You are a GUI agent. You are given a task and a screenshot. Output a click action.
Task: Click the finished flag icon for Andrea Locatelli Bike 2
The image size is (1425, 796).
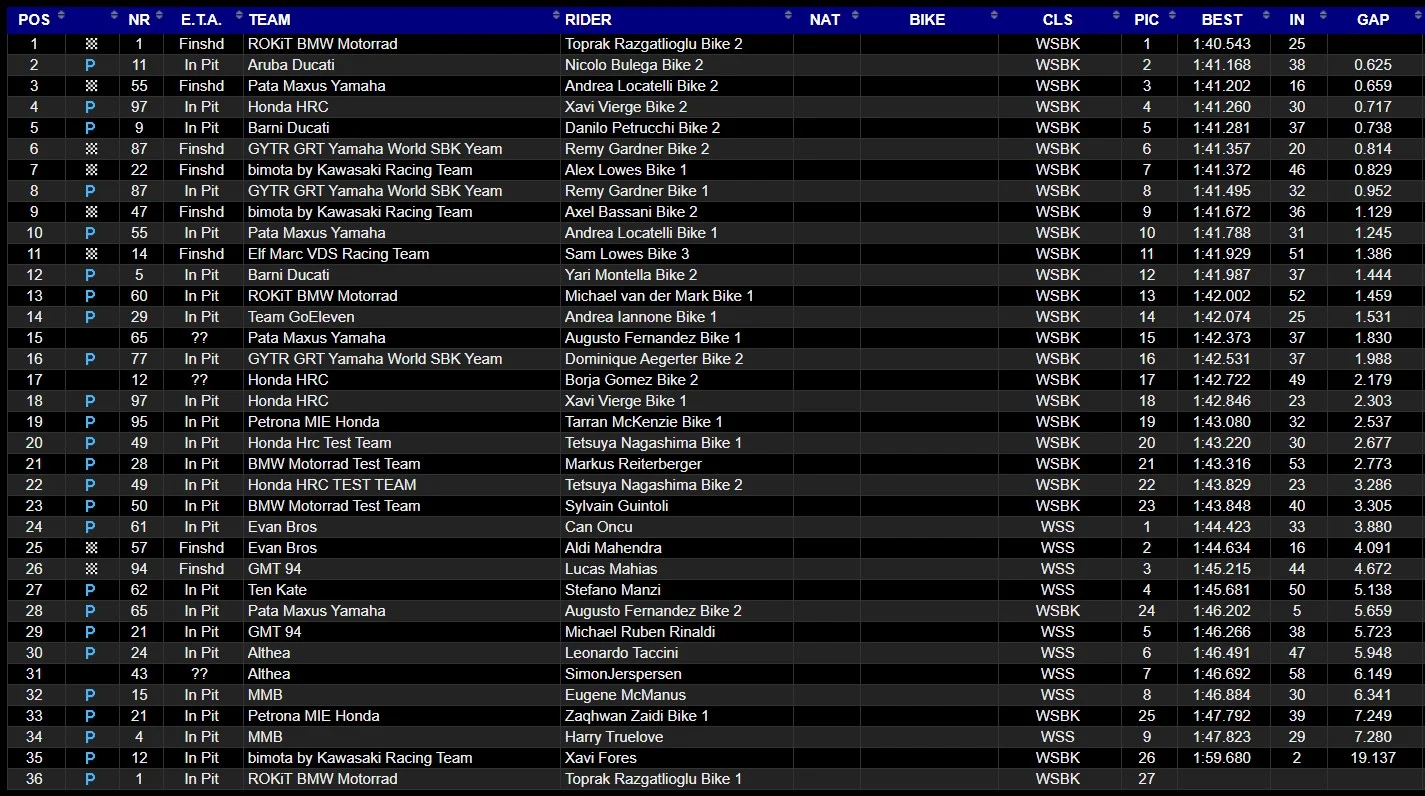click(x=91, y=86)
